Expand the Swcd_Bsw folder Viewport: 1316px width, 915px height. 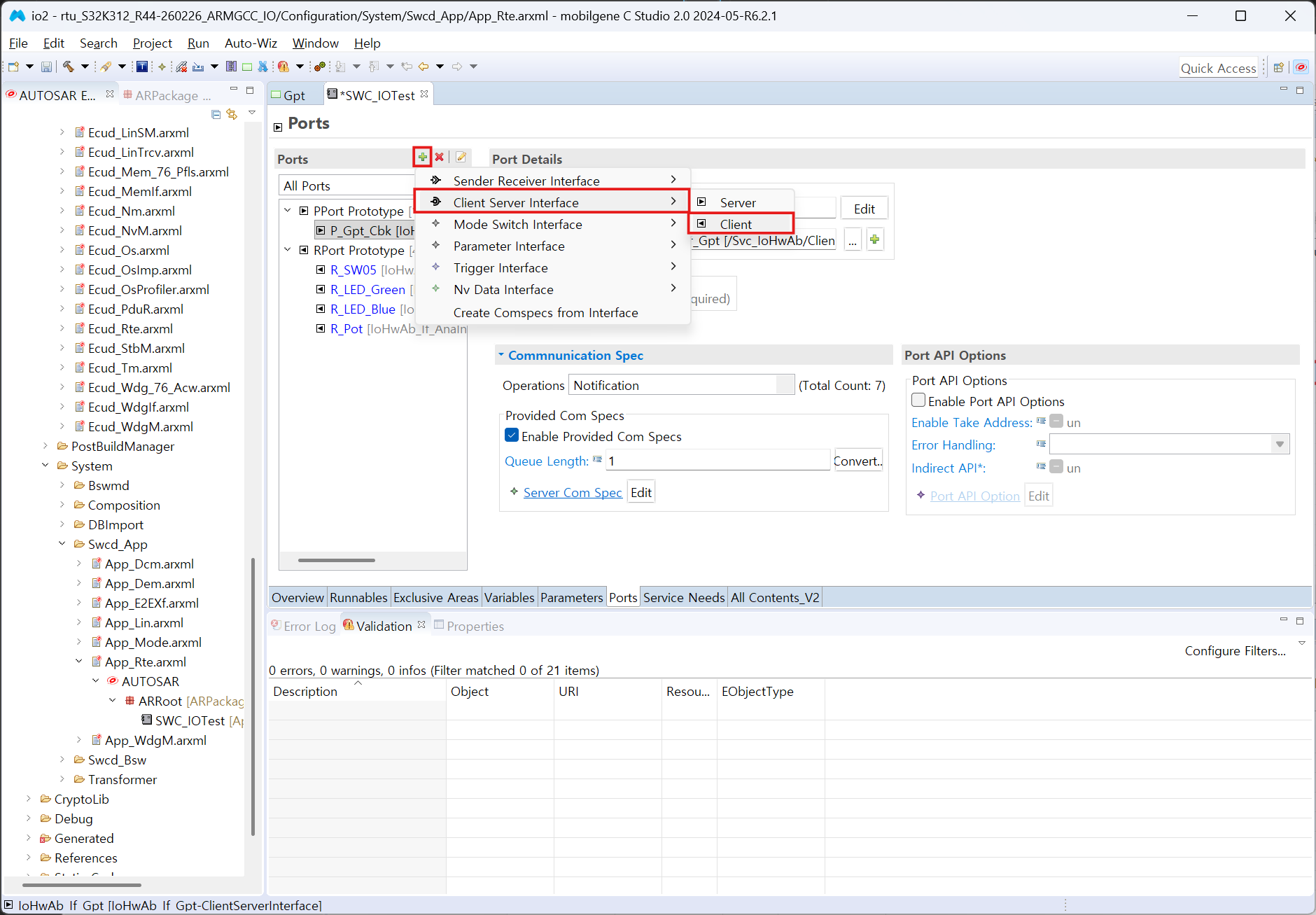(x=62, y=760)
